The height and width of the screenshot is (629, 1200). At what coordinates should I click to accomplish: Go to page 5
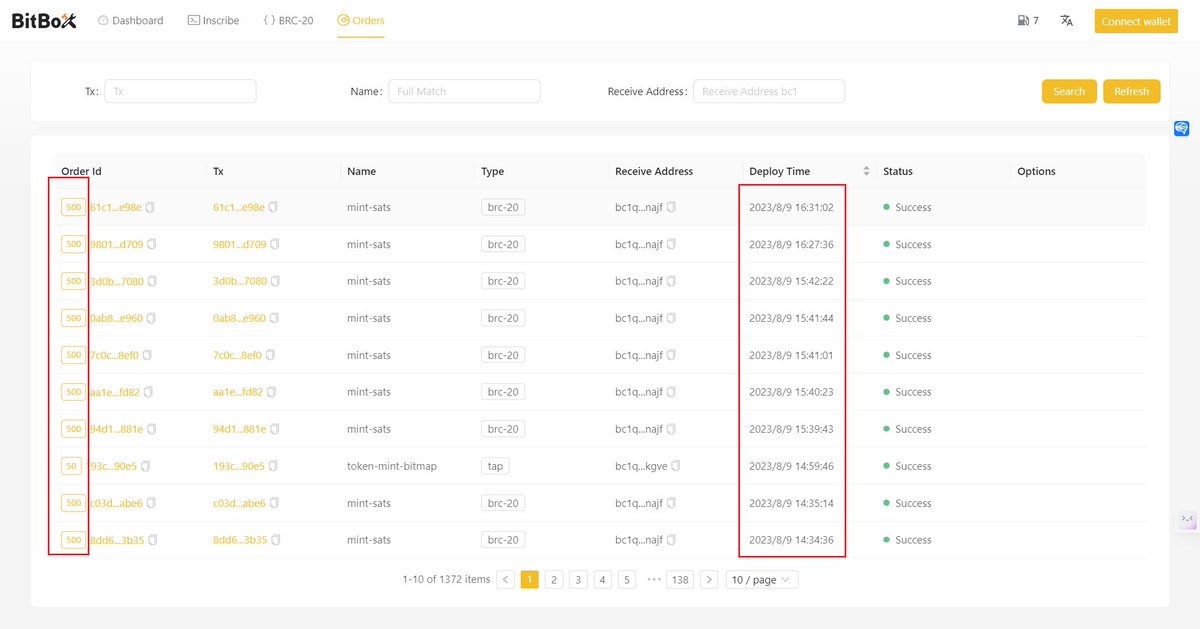[x=627, y=580]
